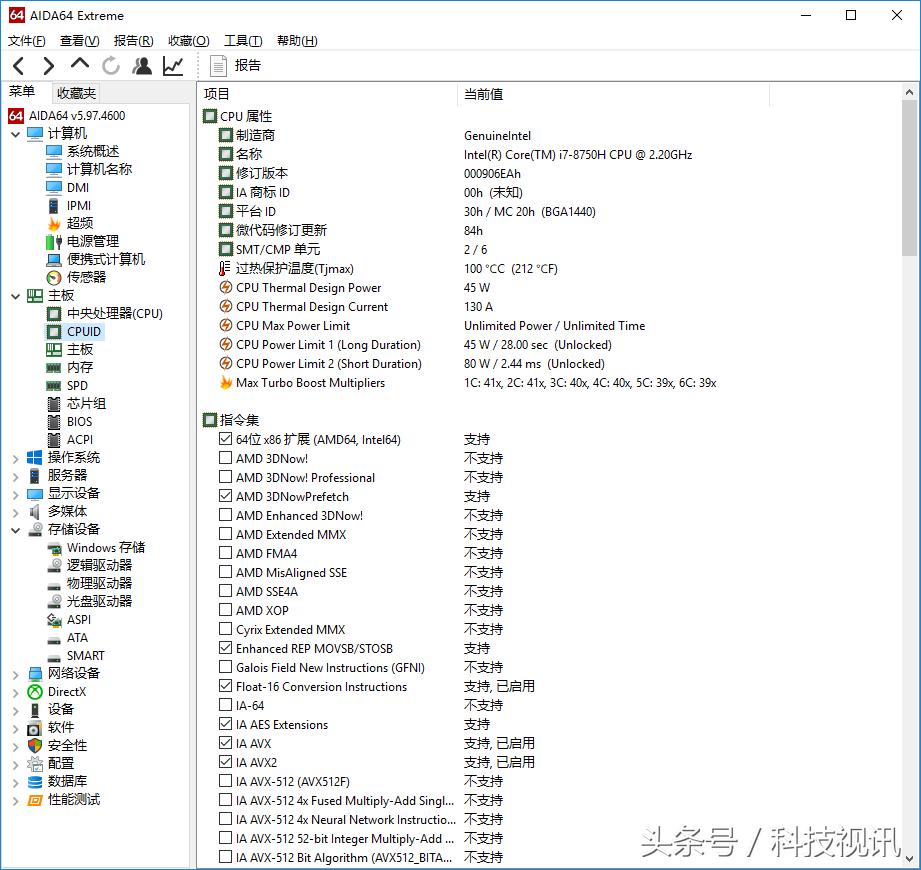Open the 内存 memory item
Screen dimensions: 921x870
(x=80, y=368)
